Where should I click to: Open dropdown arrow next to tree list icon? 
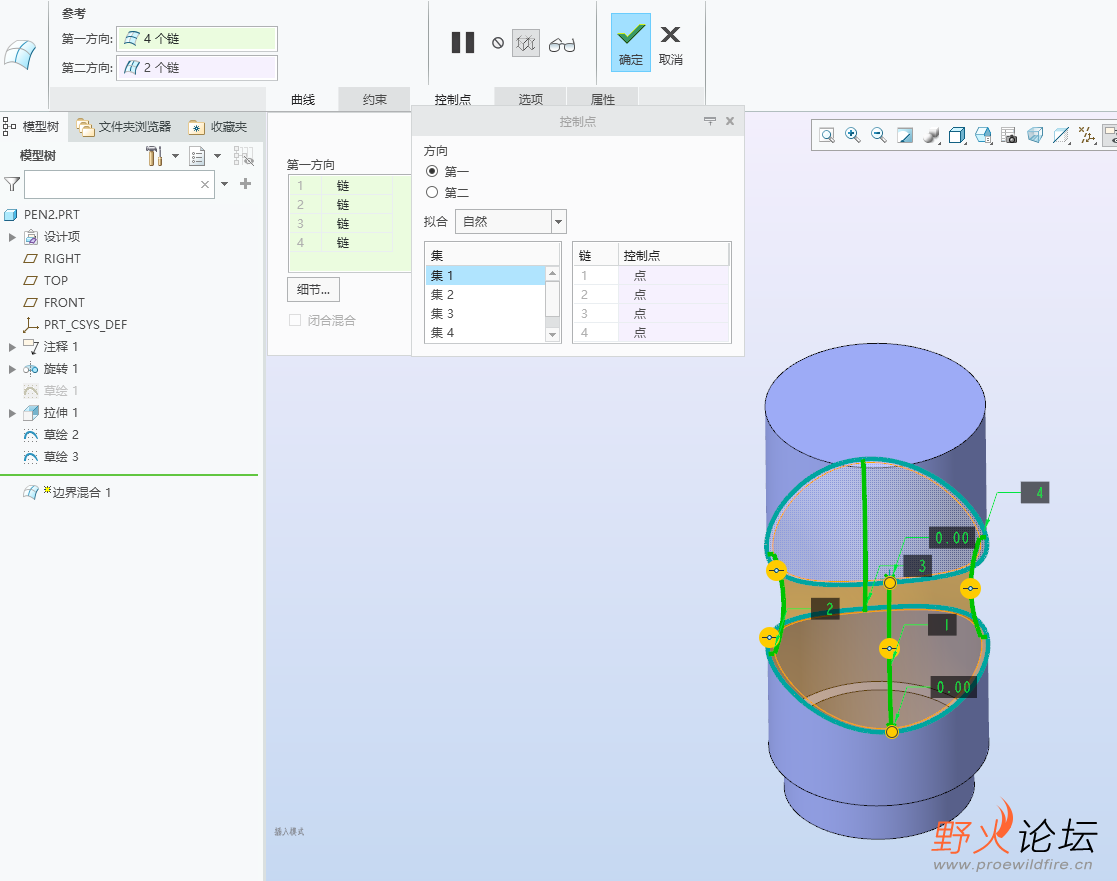tap(217, 156)
